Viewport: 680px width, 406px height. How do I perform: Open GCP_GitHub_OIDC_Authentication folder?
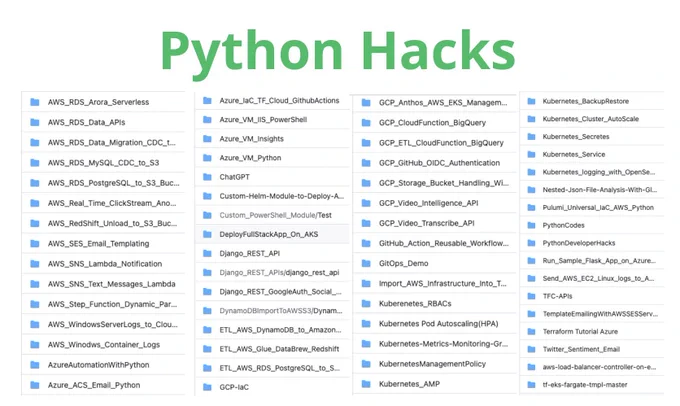click(439, 163)
